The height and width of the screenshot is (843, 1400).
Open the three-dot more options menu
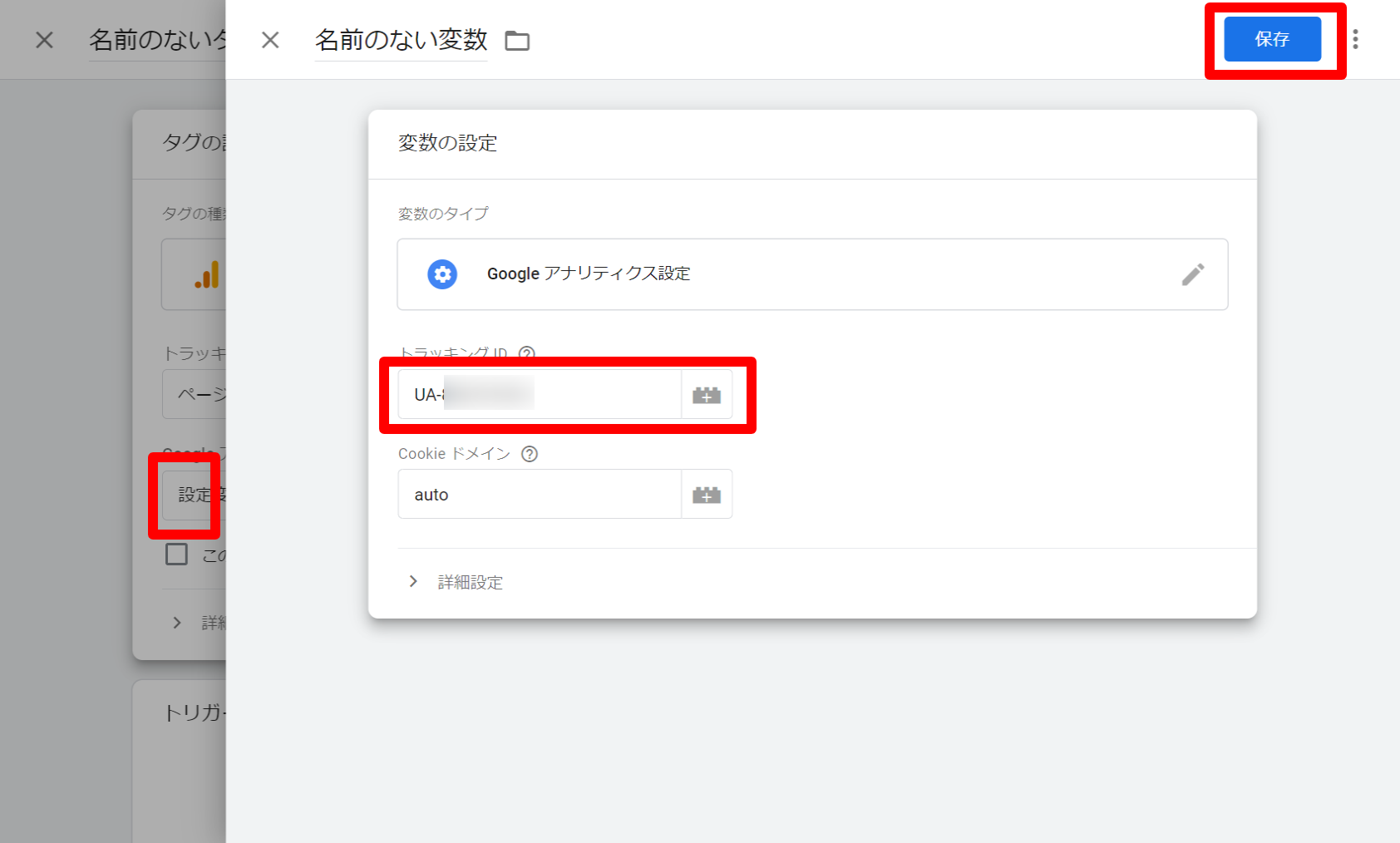pos(1355,39)
